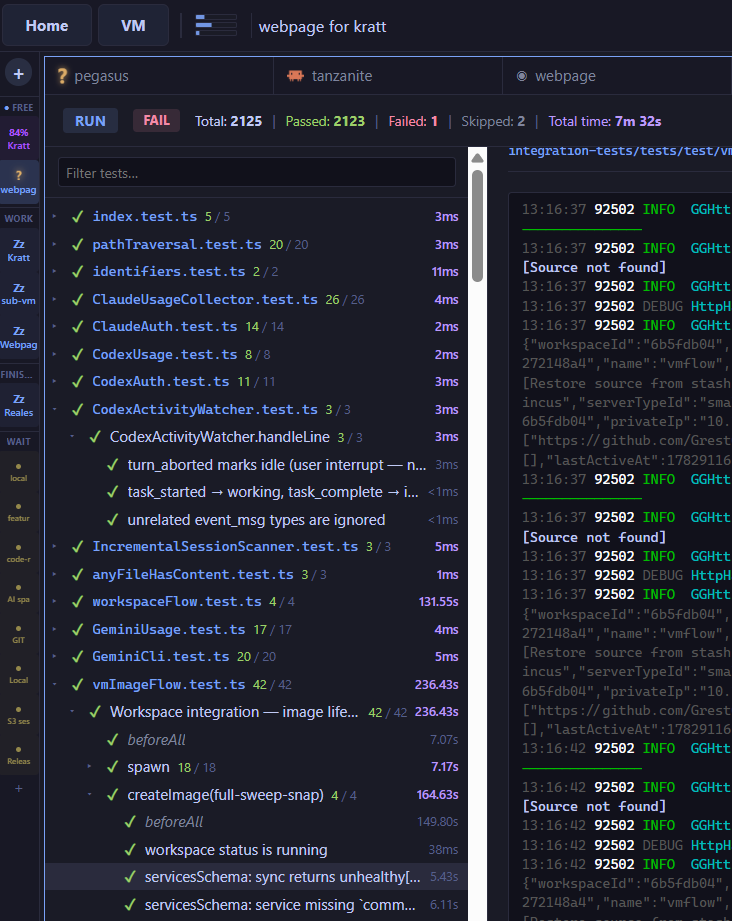Collapse vmImageFlow.test.ts row arrow
The height and width of the screenshot is (921, 732).
point(55,684)
